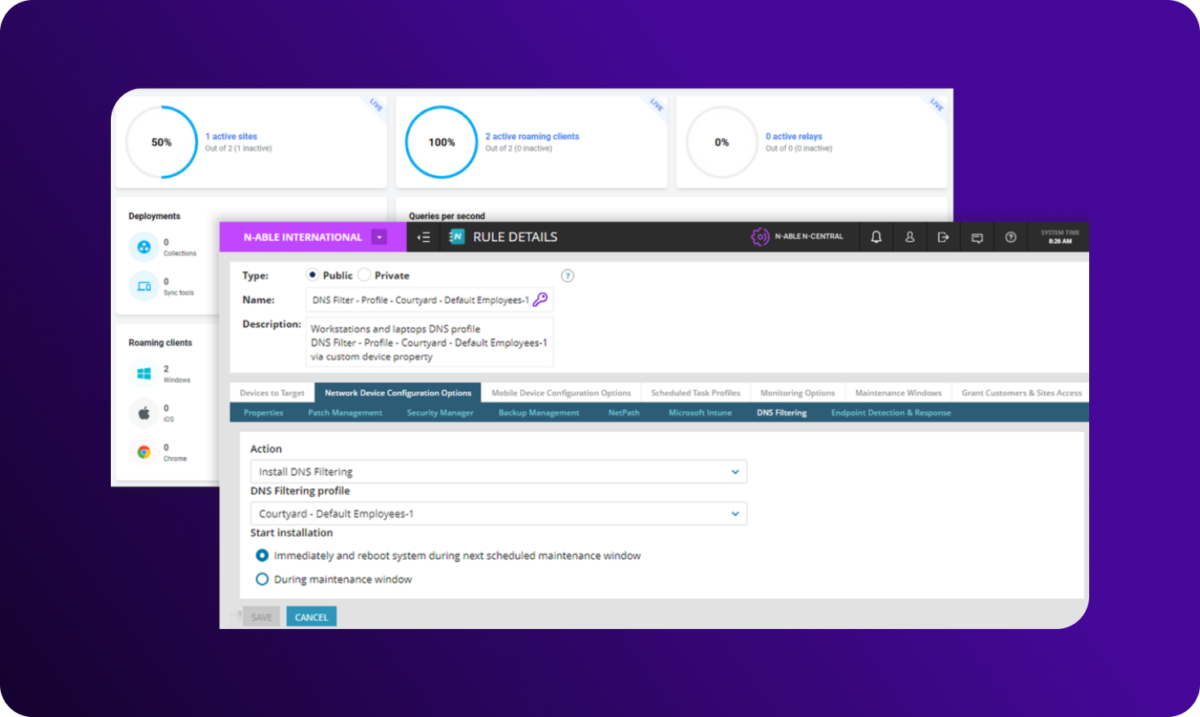Screen dimensions: 1200x717
Task: Click the 100% roaming clients progress ring
Action: click(x=441, y=142)
